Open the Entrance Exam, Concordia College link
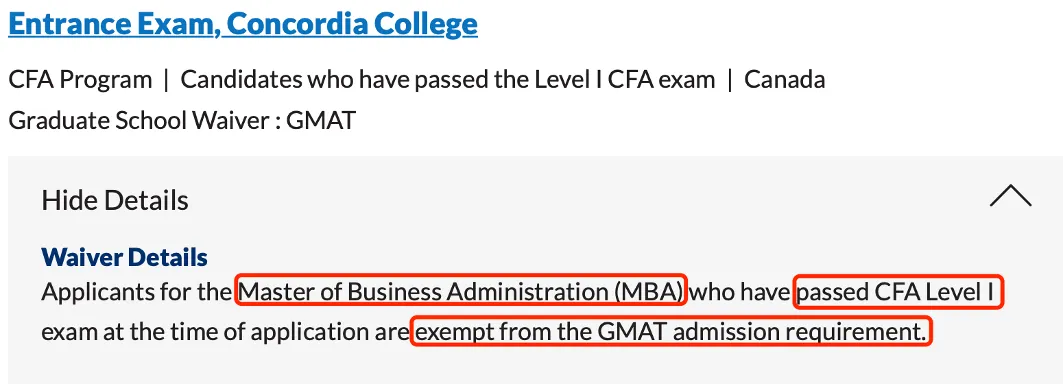 tap(243, 24)
